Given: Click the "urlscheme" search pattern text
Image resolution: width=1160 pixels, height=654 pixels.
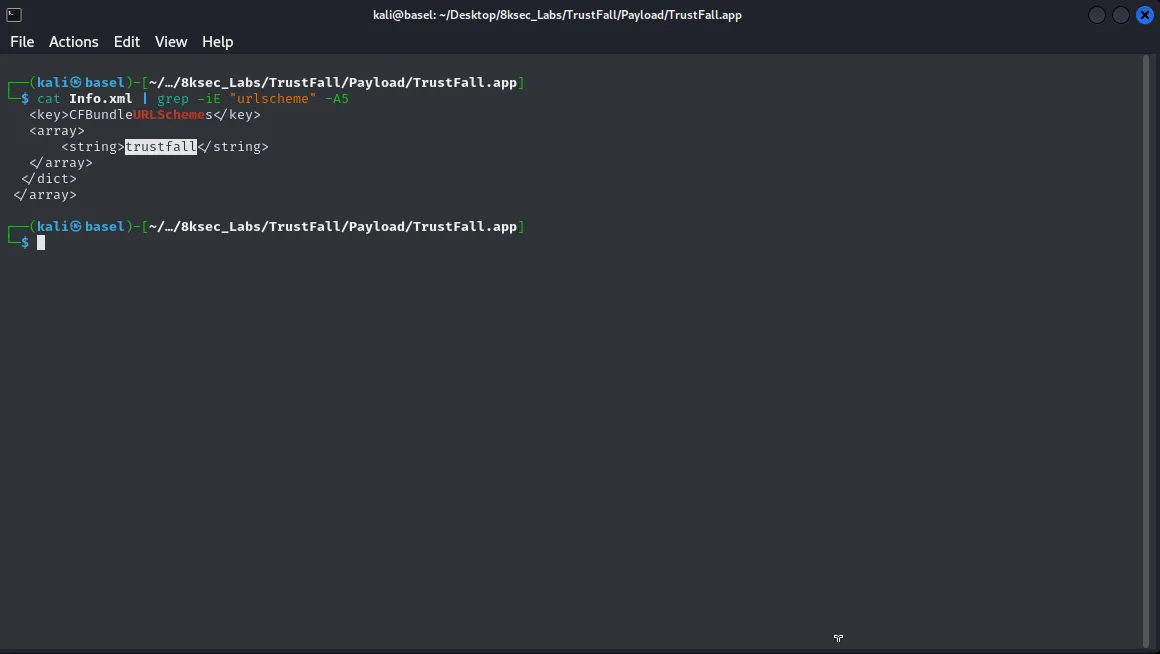Looking at the screenshot, I should coord(273,98).
